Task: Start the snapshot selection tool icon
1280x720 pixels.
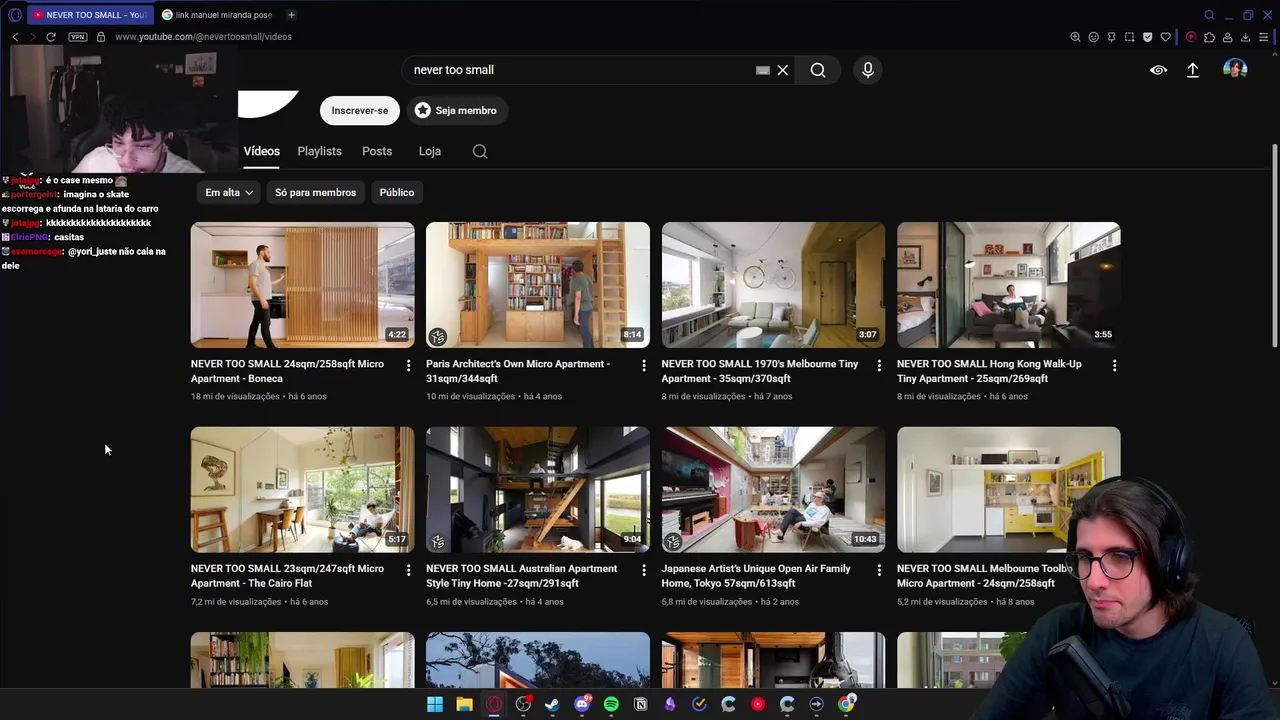Action: (1129, 37)
